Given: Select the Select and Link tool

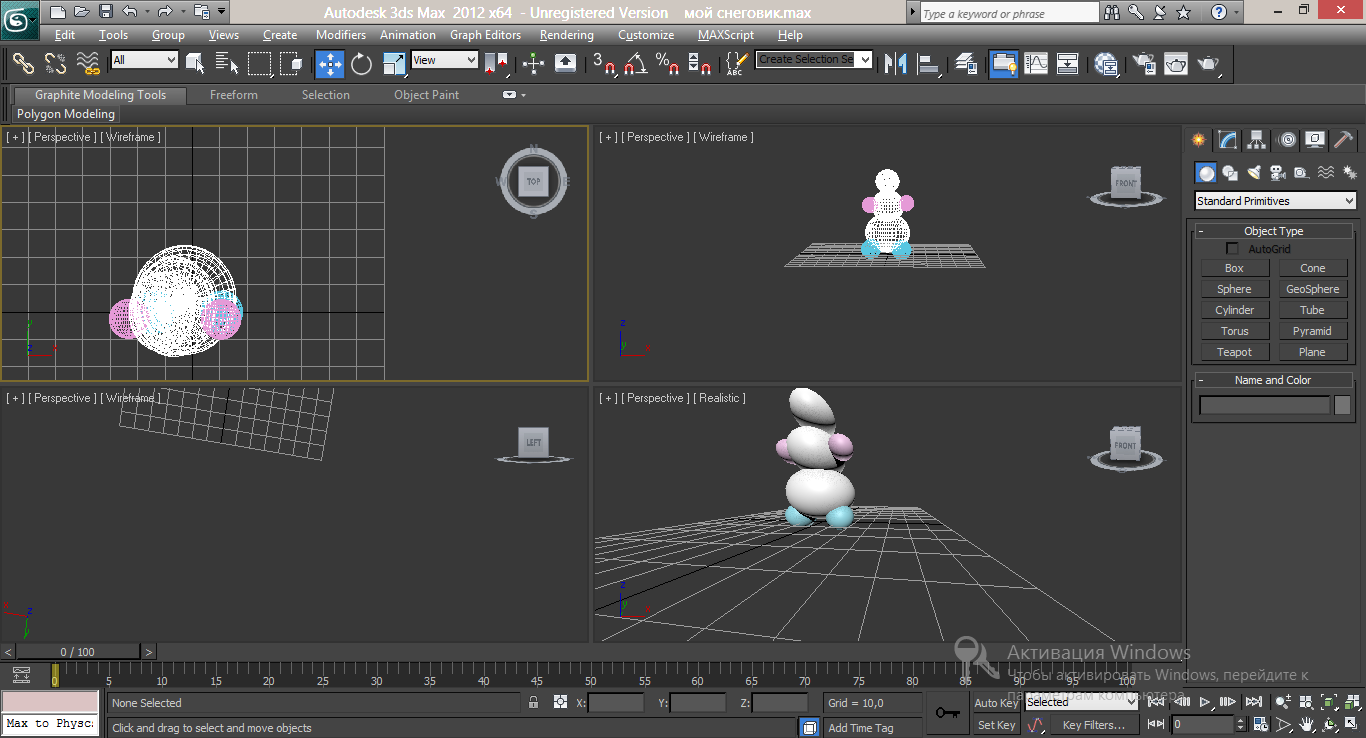Looking at the screenshot, I should [23, 64].
